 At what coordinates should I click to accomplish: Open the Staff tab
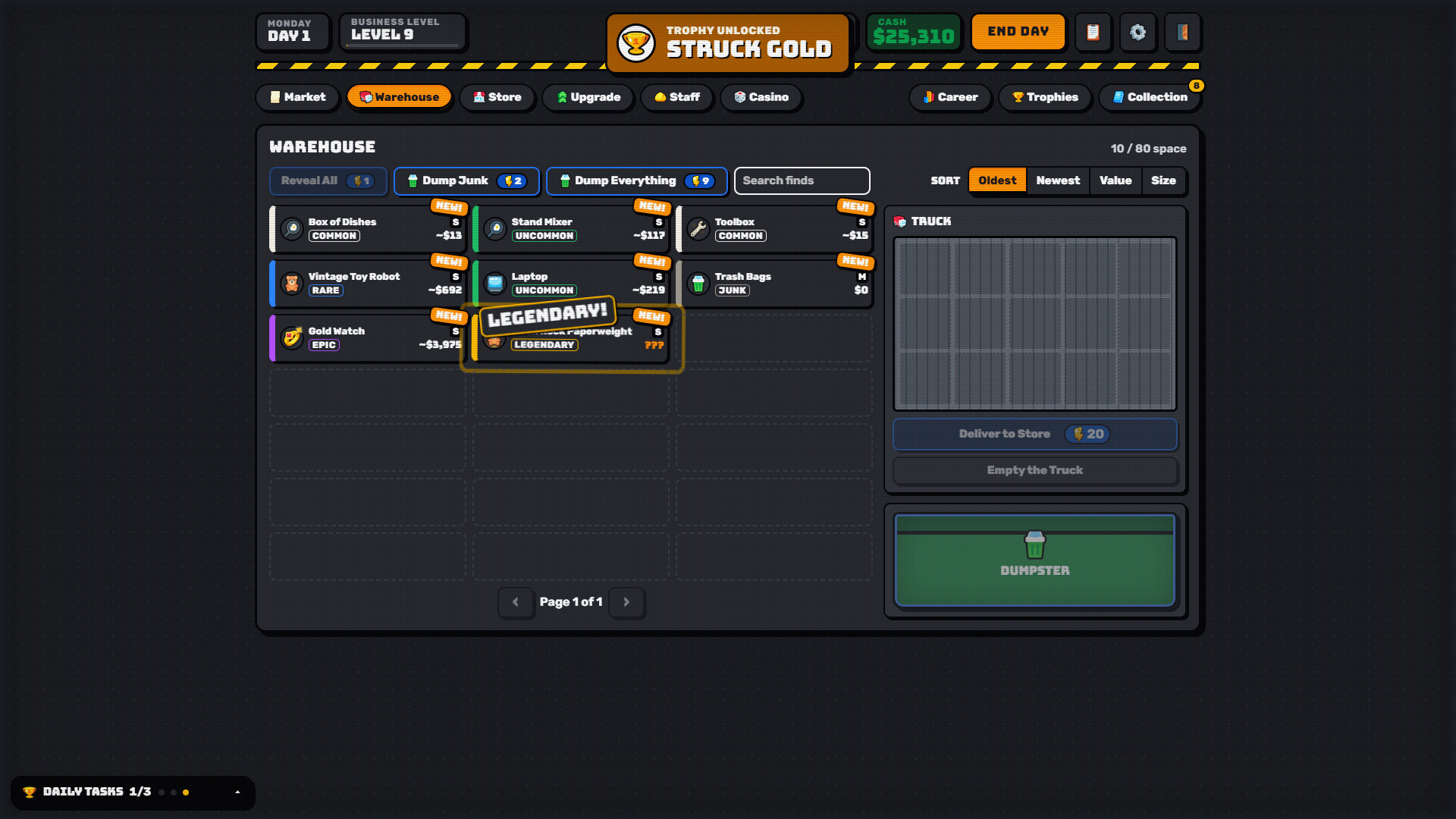[x=676, y=97]
